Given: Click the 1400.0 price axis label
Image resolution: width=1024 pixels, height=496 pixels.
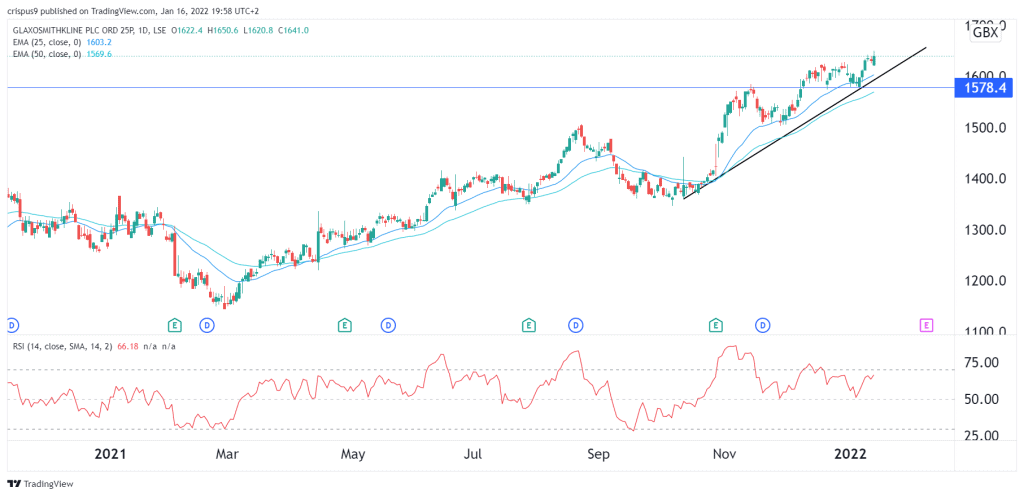Looking at the screenshot, I should click(x=984, y=178).
